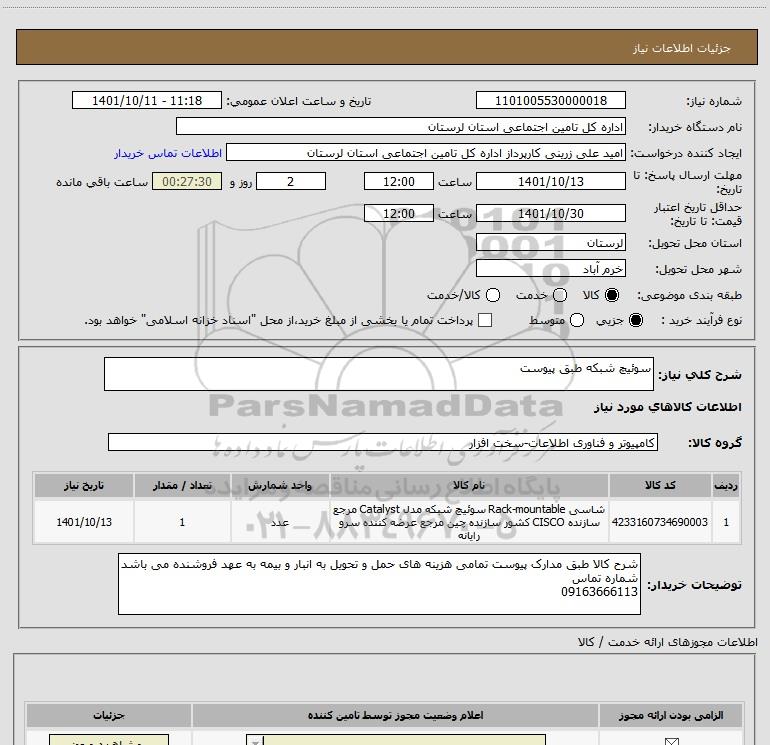Click the جزئیات column header in permits table

point(109,715)
